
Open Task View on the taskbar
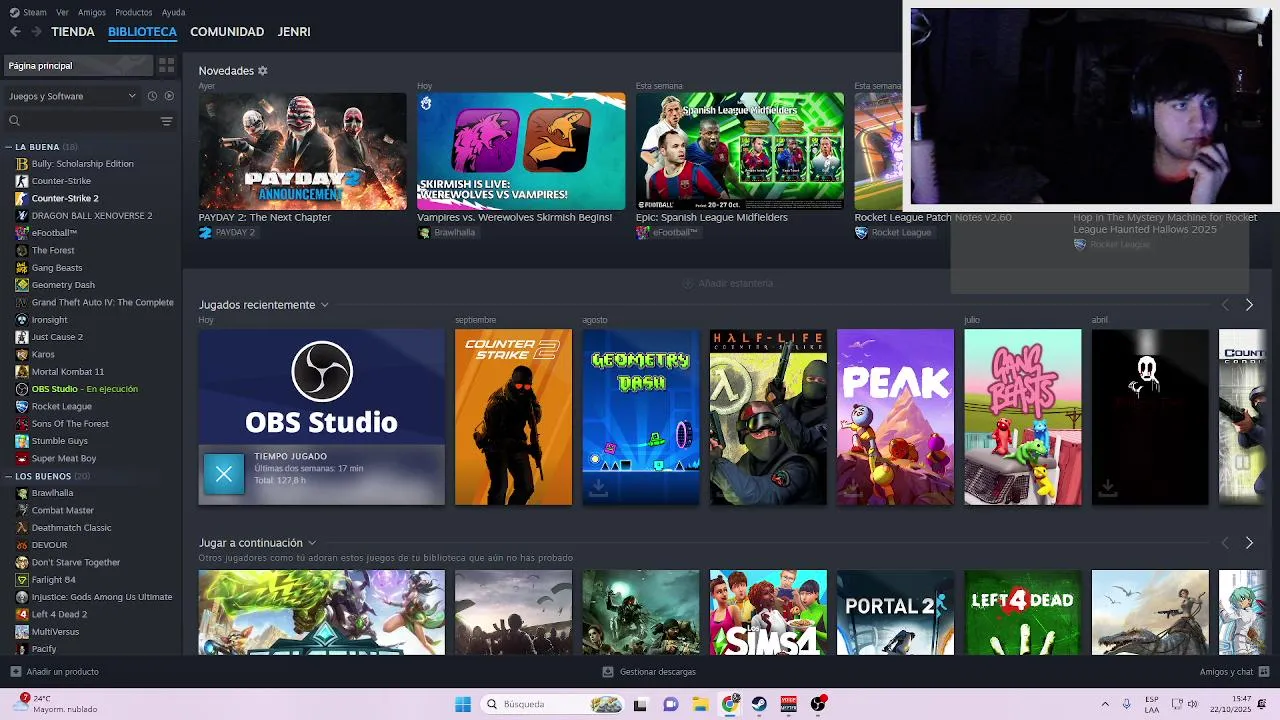click(640, 704)
